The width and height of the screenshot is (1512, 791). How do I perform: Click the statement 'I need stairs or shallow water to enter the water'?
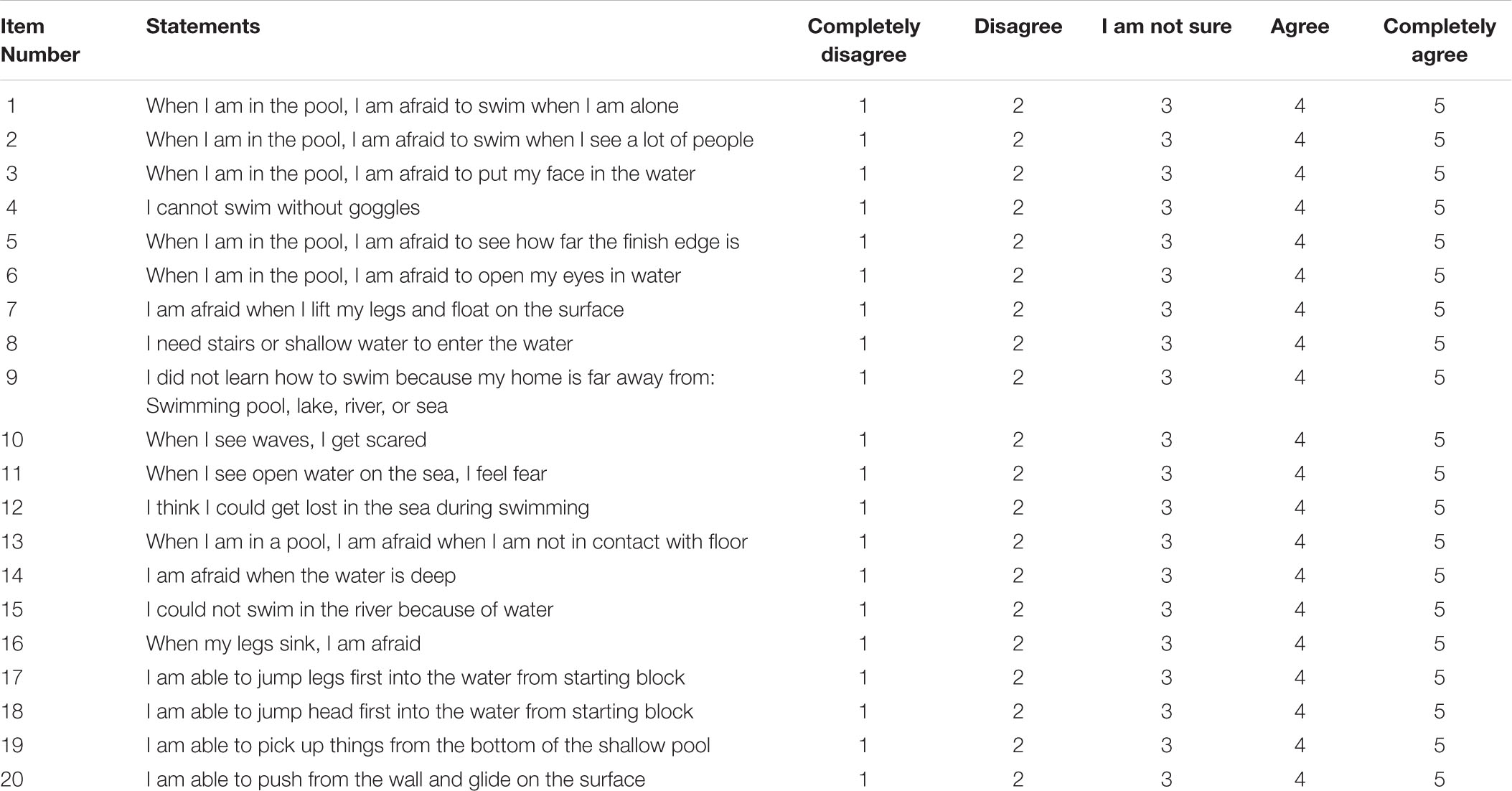[359, 344]
